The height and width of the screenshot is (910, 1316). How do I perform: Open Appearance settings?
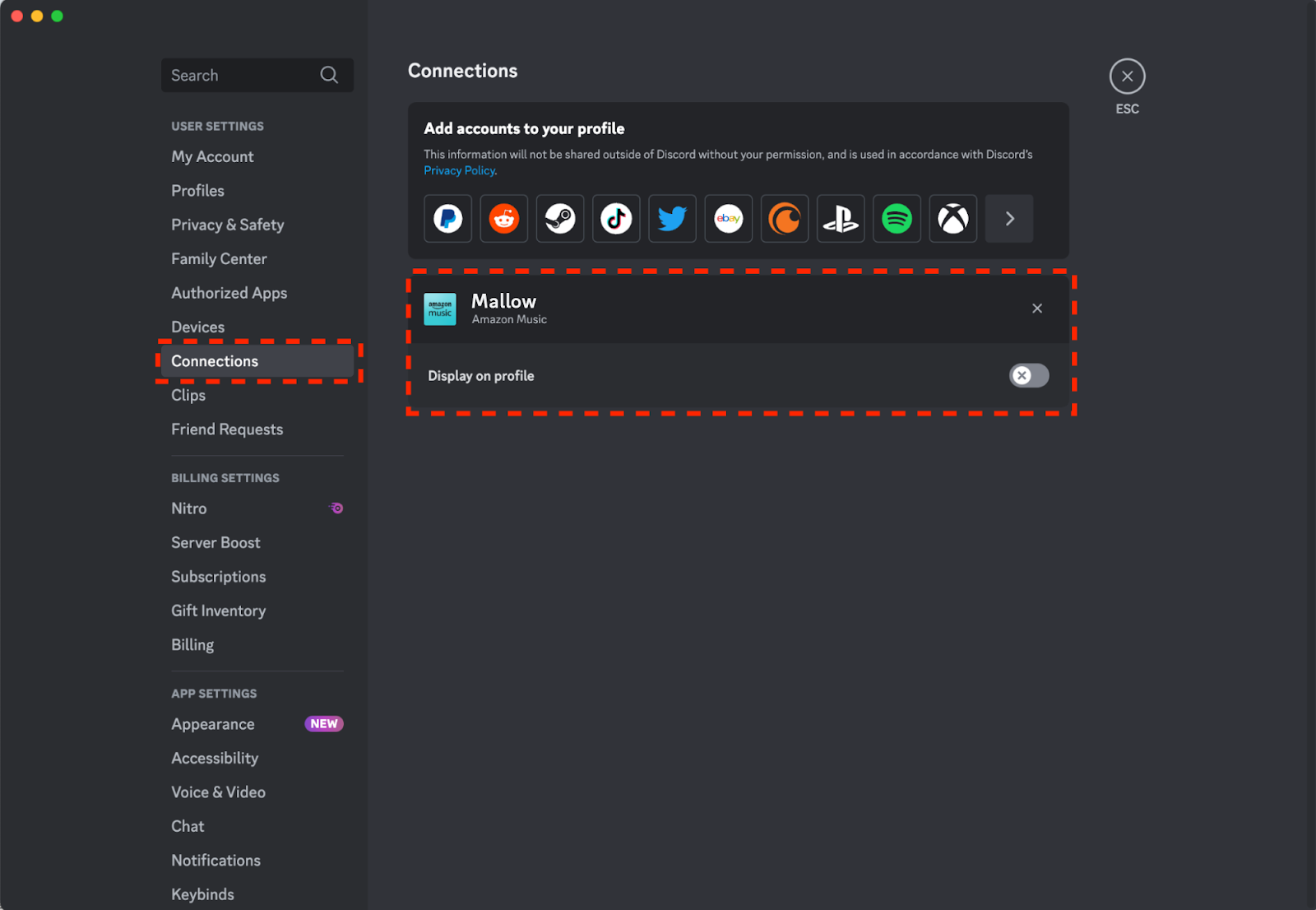click(257, 724)
